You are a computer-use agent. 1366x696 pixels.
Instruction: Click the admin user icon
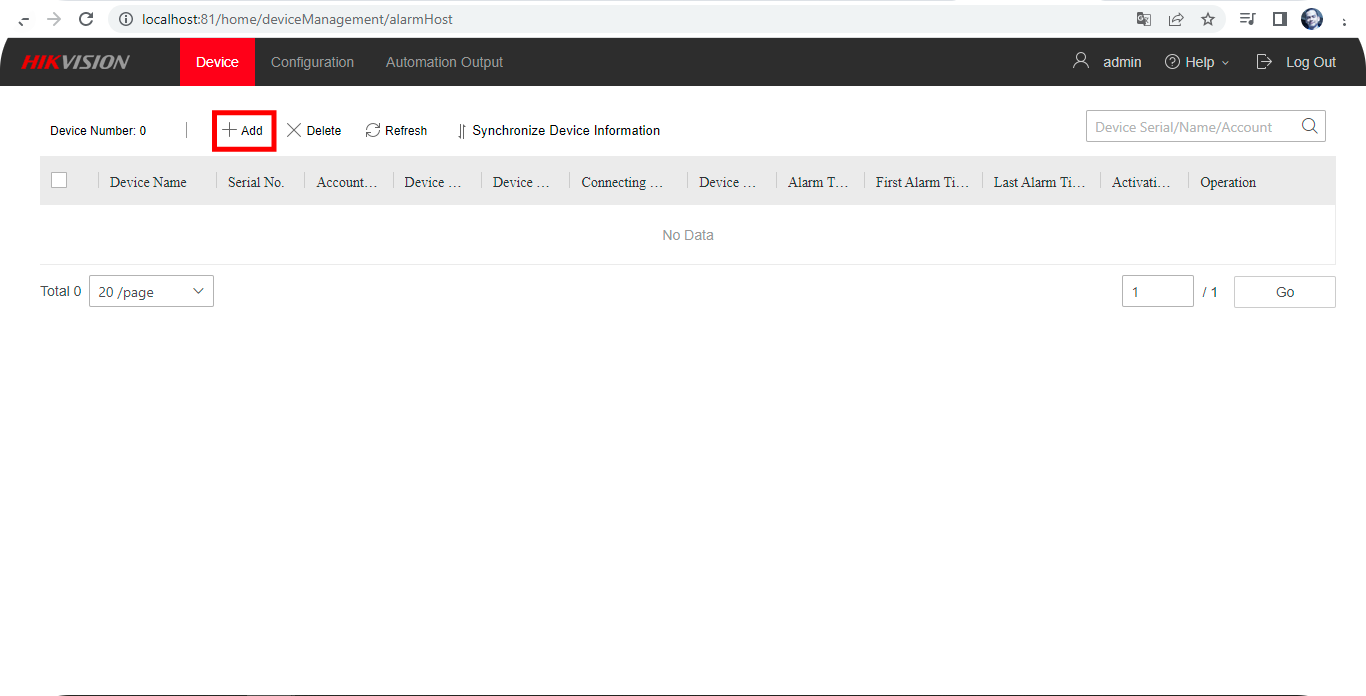(1080, 61)
